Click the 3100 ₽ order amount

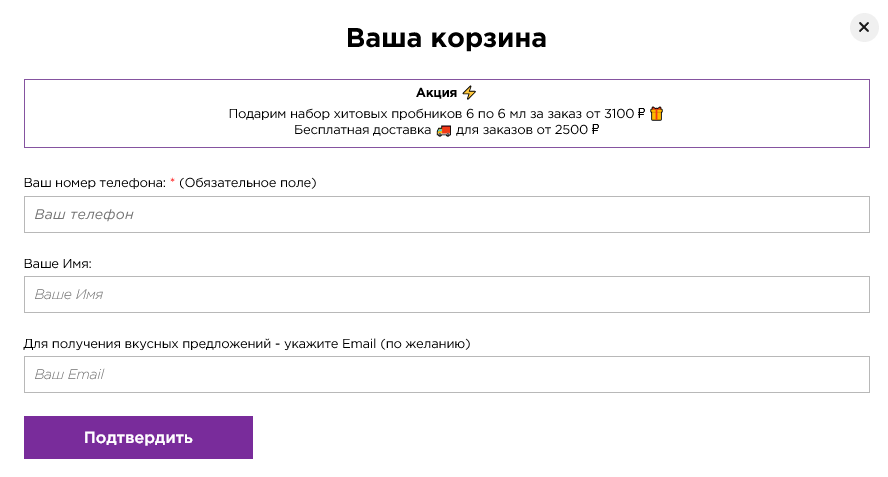click(625, 114)
